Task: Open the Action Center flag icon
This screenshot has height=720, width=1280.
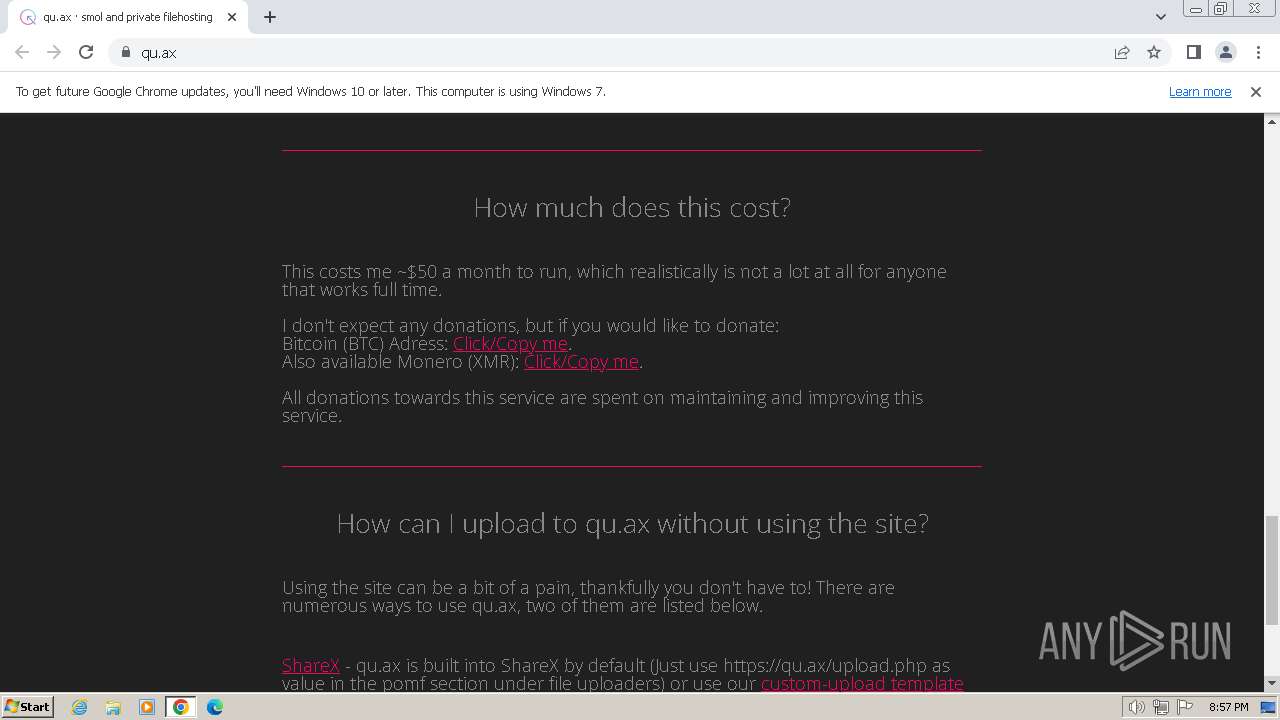Action: 1184,707
